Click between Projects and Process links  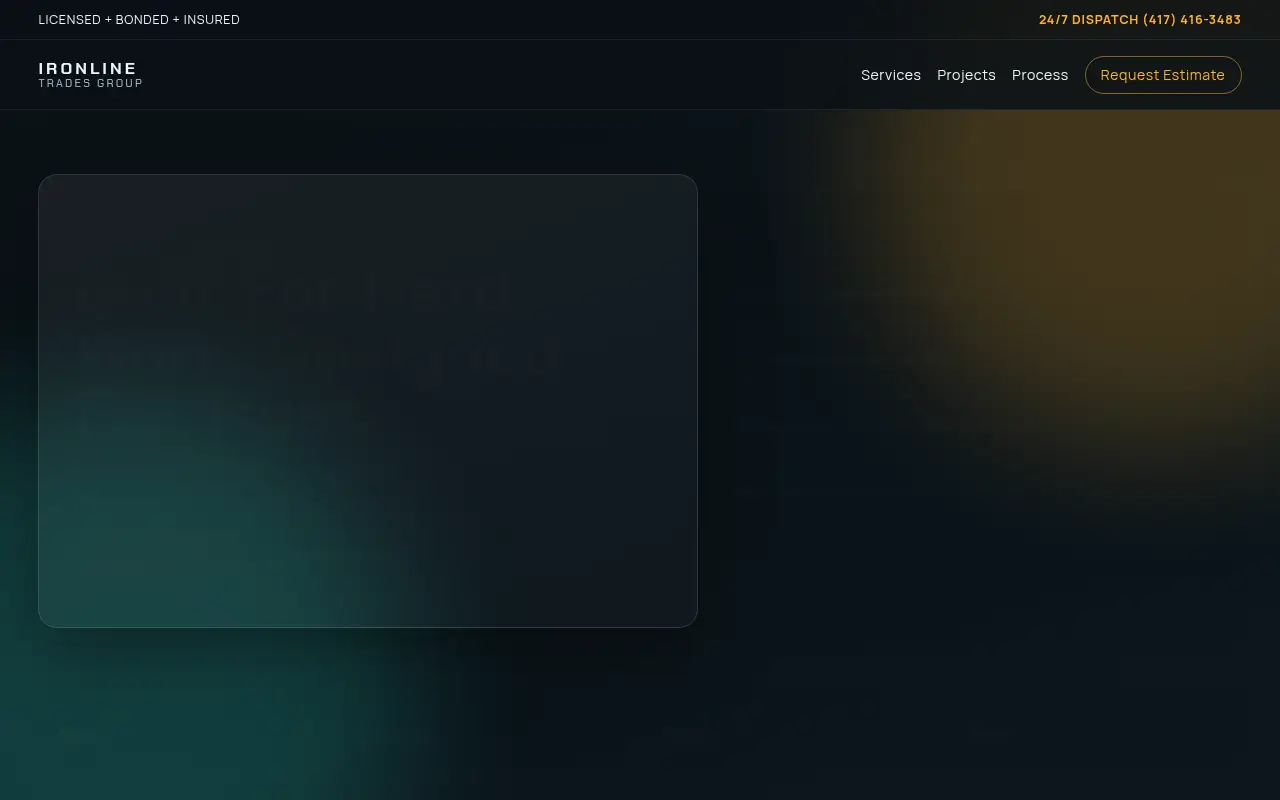(x=1003, y=75)
